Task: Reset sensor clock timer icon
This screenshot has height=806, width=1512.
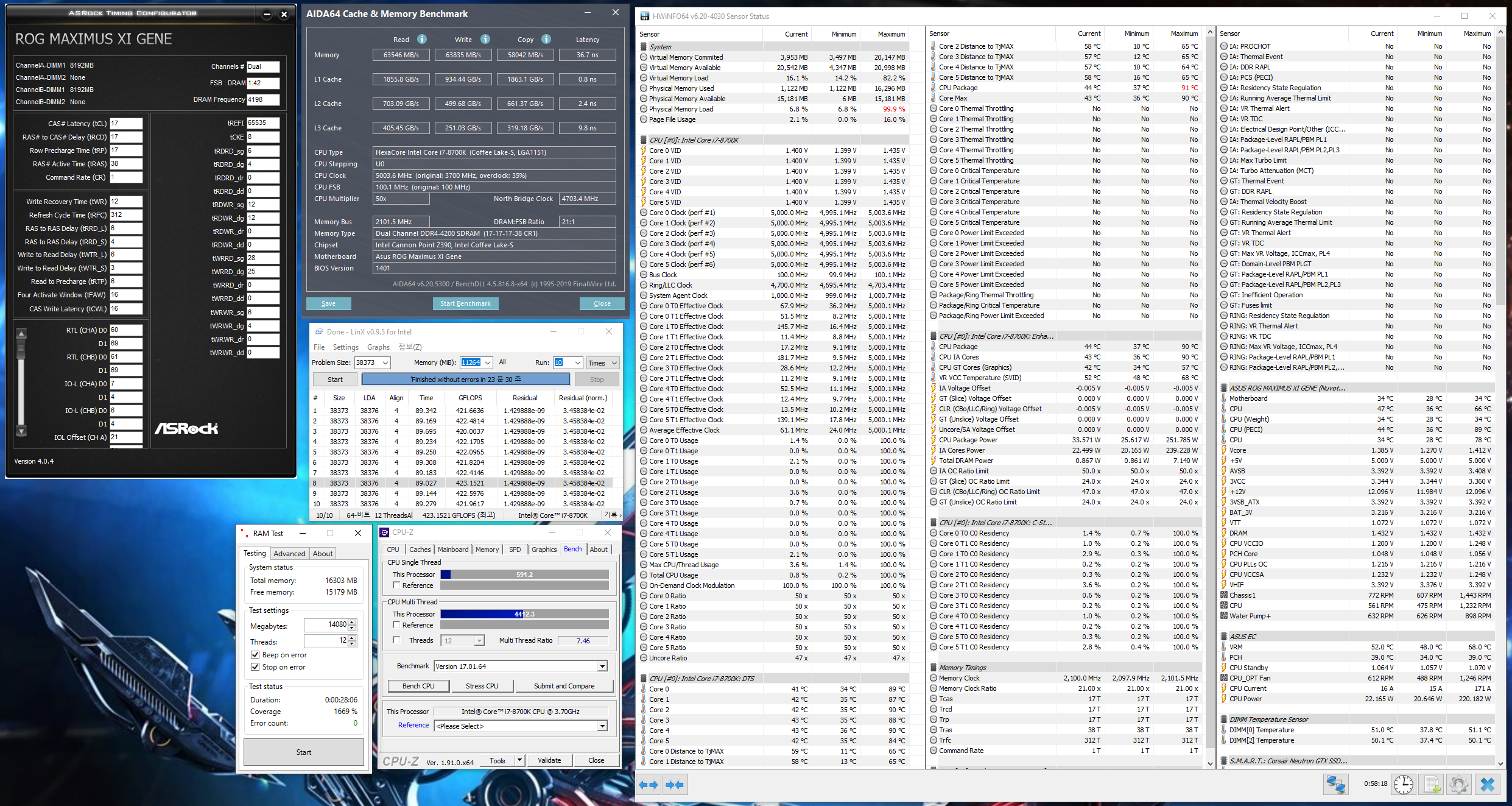Action: pos(1404,784)
